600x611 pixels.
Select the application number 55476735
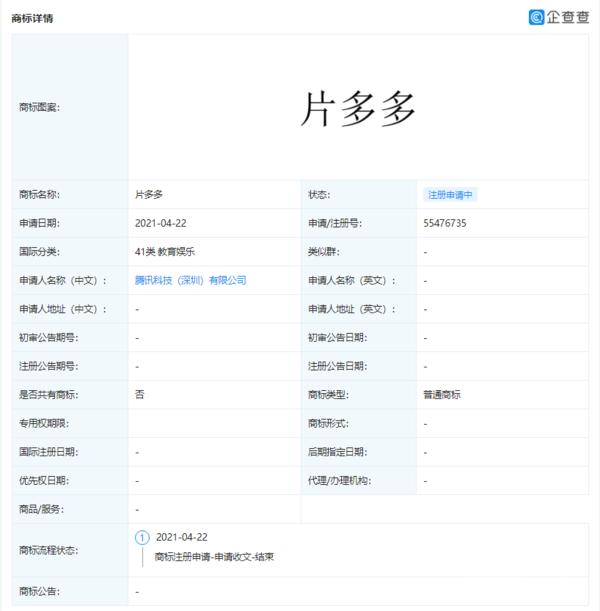(x=445, y=223)
